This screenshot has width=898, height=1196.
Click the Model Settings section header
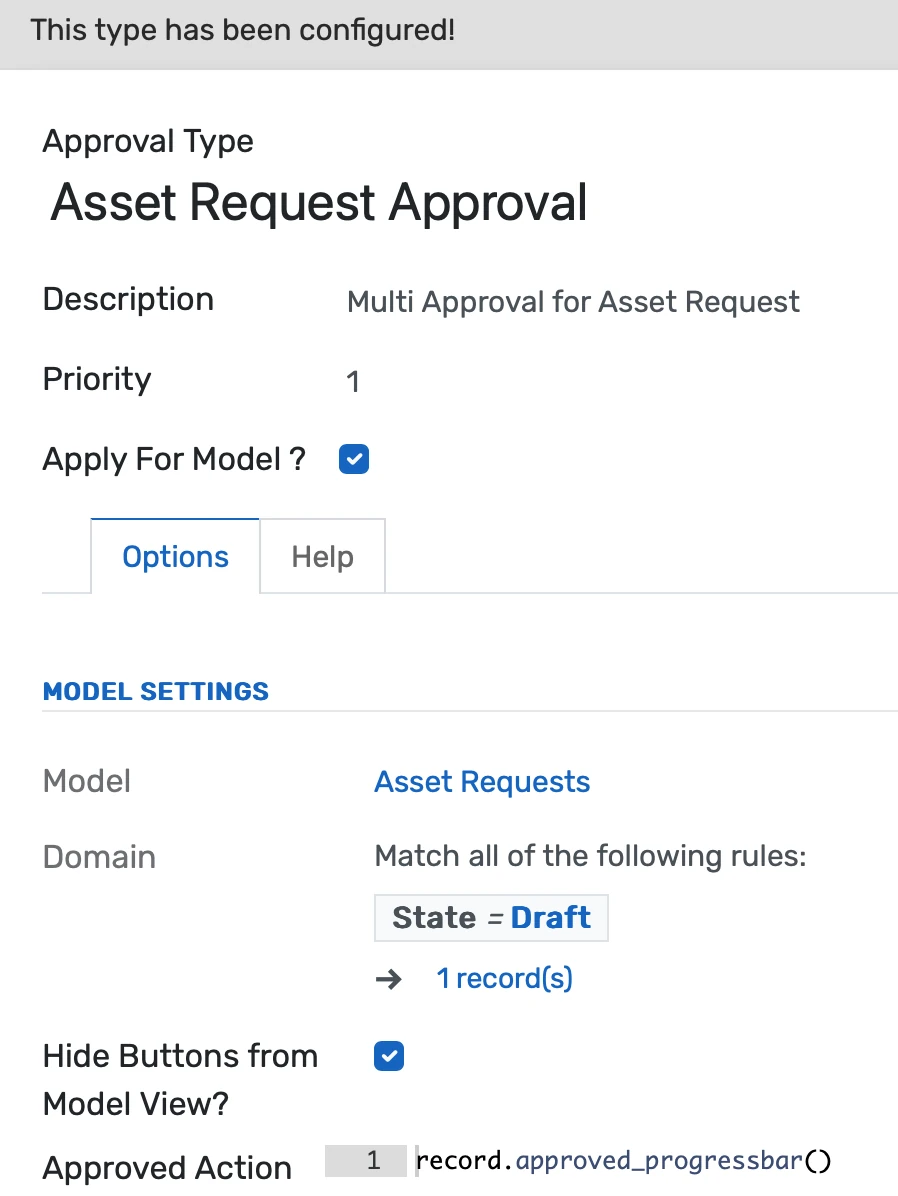(x=155, y=691)
